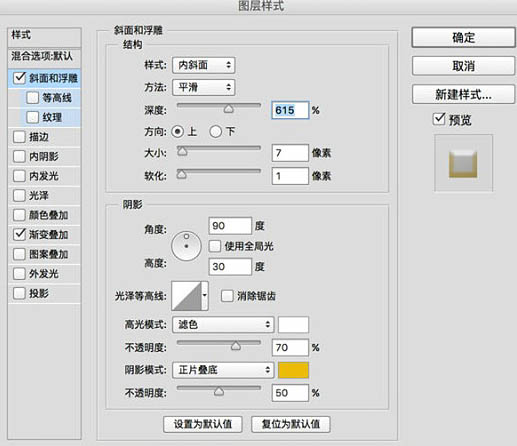This screenshot has height=446, width=517.
Task: Select the 下 direction radio button
Action: coord(215,131)
